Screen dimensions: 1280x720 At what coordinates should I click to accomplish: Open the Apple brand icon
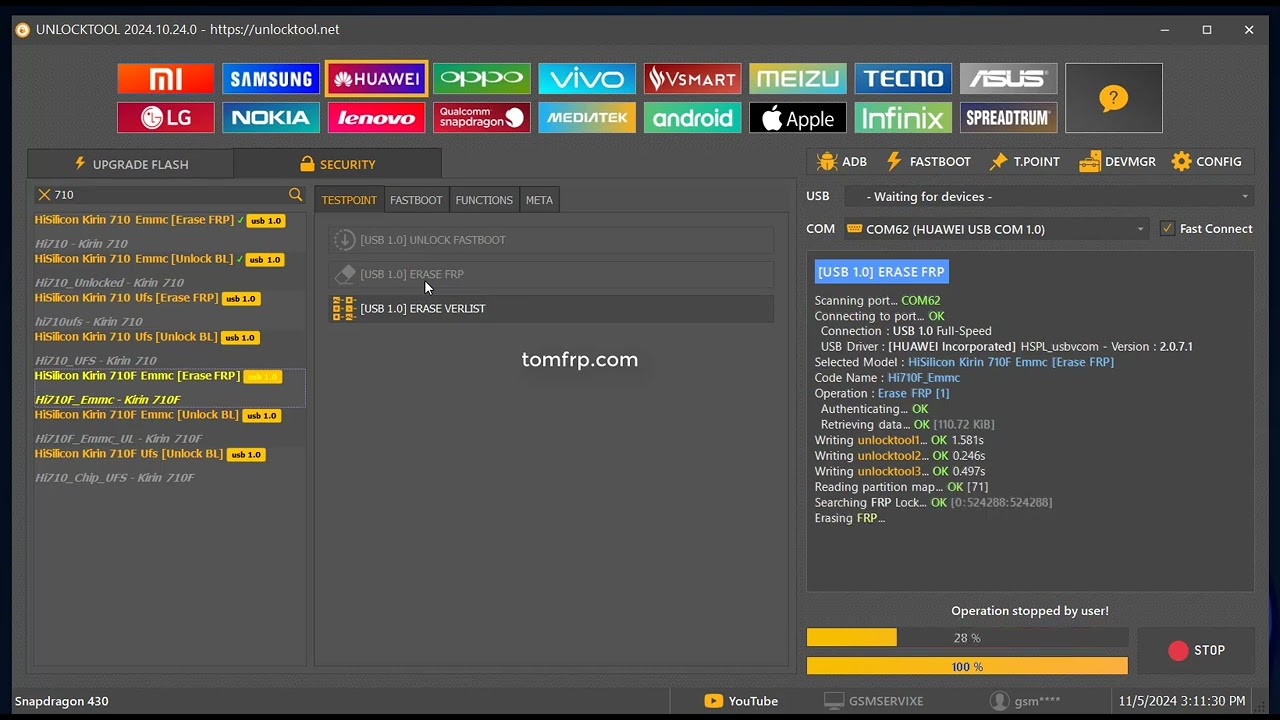798,118
